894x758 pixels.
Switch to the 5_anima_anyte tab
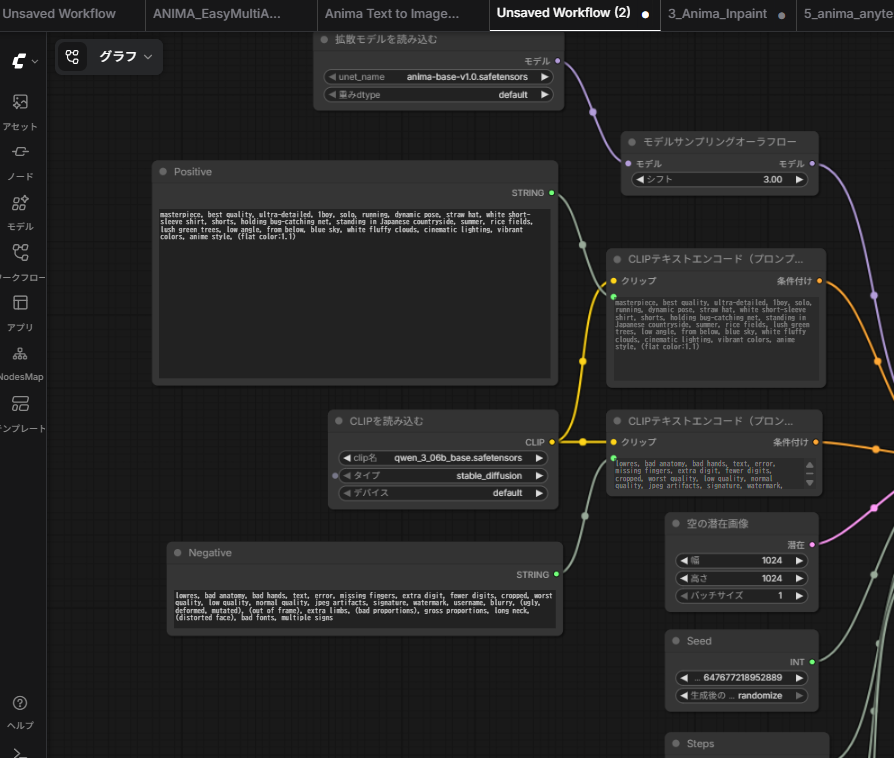tap(848, 14)
